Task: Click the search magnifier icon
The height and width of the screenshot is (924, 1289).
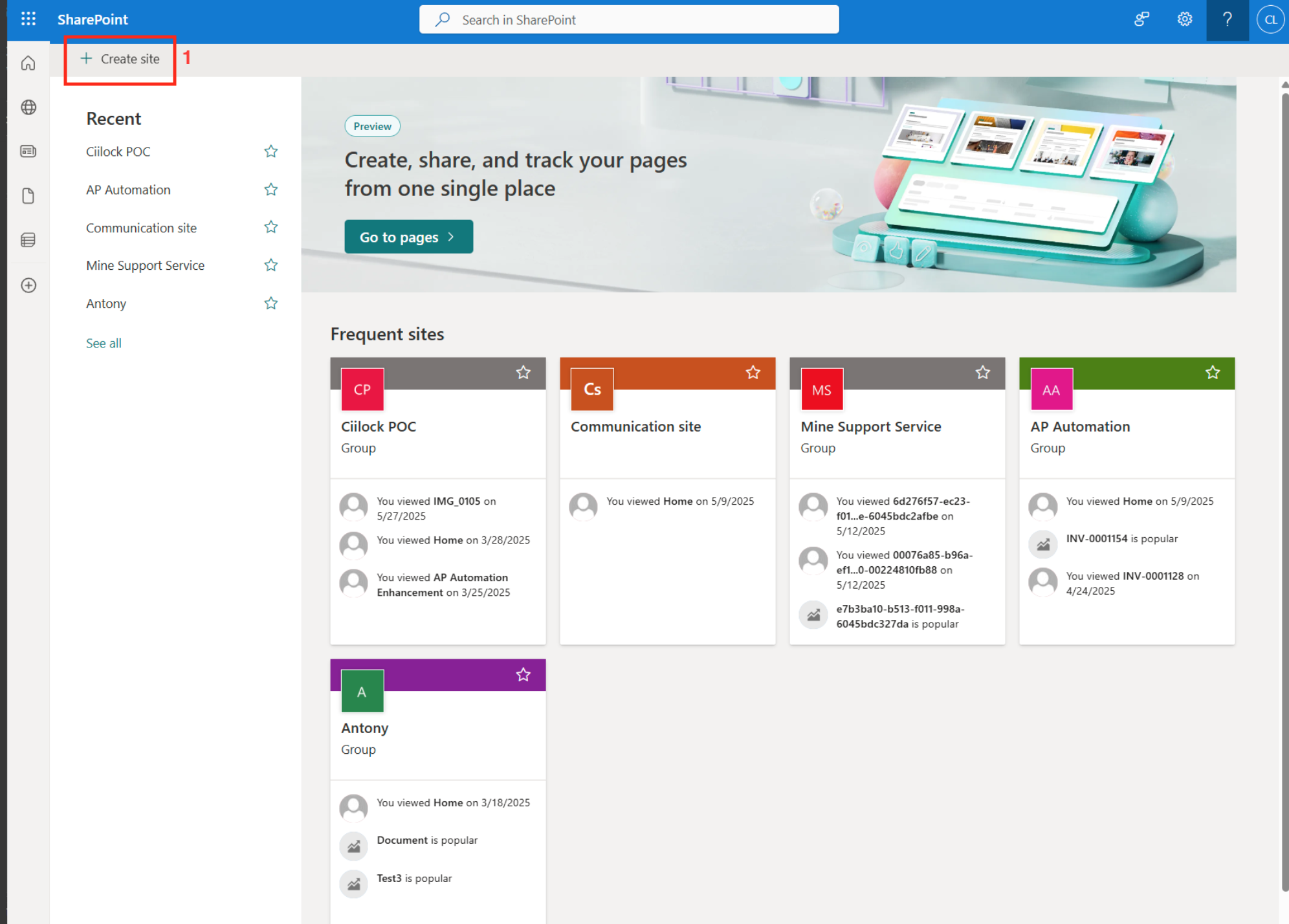Action: coord(443,19)
